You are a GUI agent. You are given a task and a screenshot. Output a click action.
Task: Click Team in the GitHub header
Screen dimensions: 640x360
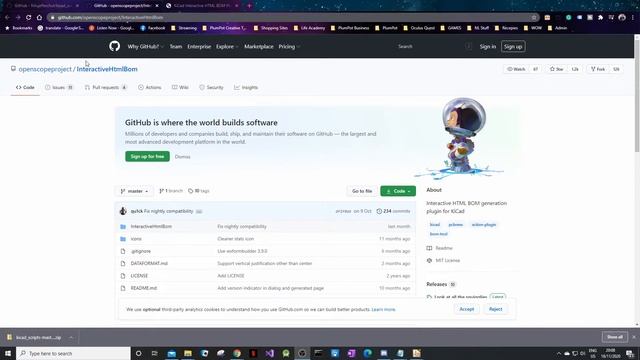(x=176, y=47)
